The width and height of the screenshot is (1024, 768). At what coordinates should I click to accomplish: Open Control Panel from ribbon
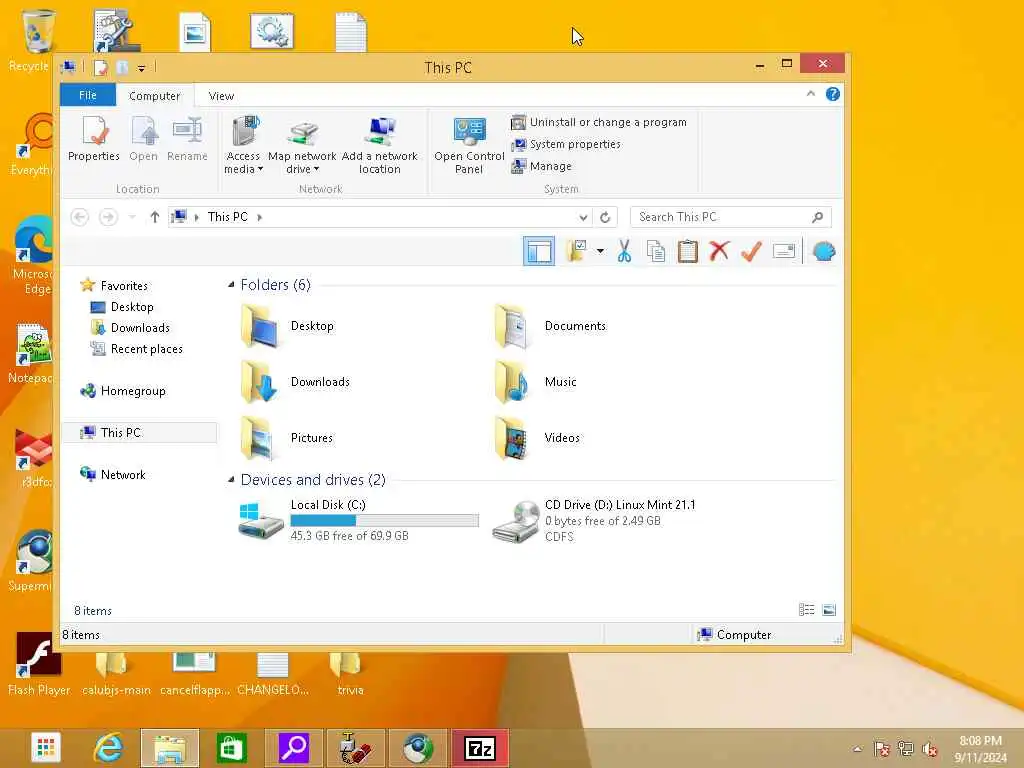click(469, 145)
